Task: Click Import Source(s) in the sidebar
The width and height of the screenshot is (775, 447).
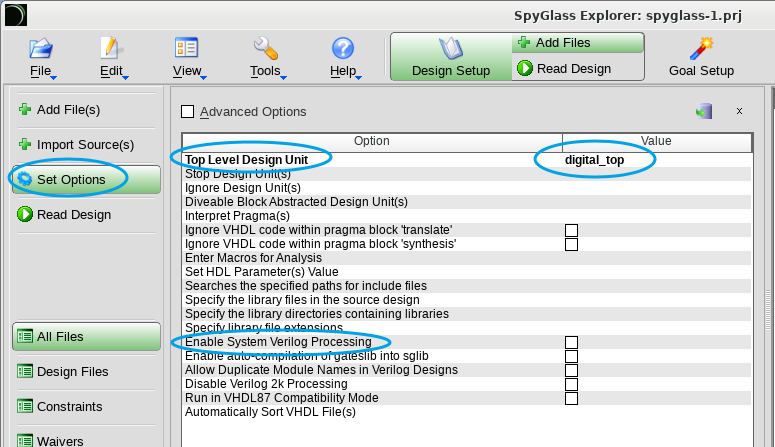Action: [85, 144]
